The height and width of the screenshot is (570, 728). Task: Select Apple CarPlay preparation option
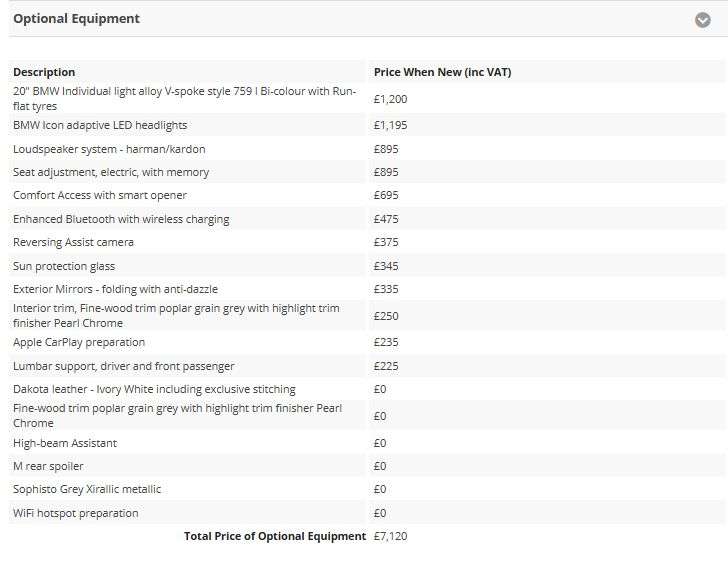point(79,342)
